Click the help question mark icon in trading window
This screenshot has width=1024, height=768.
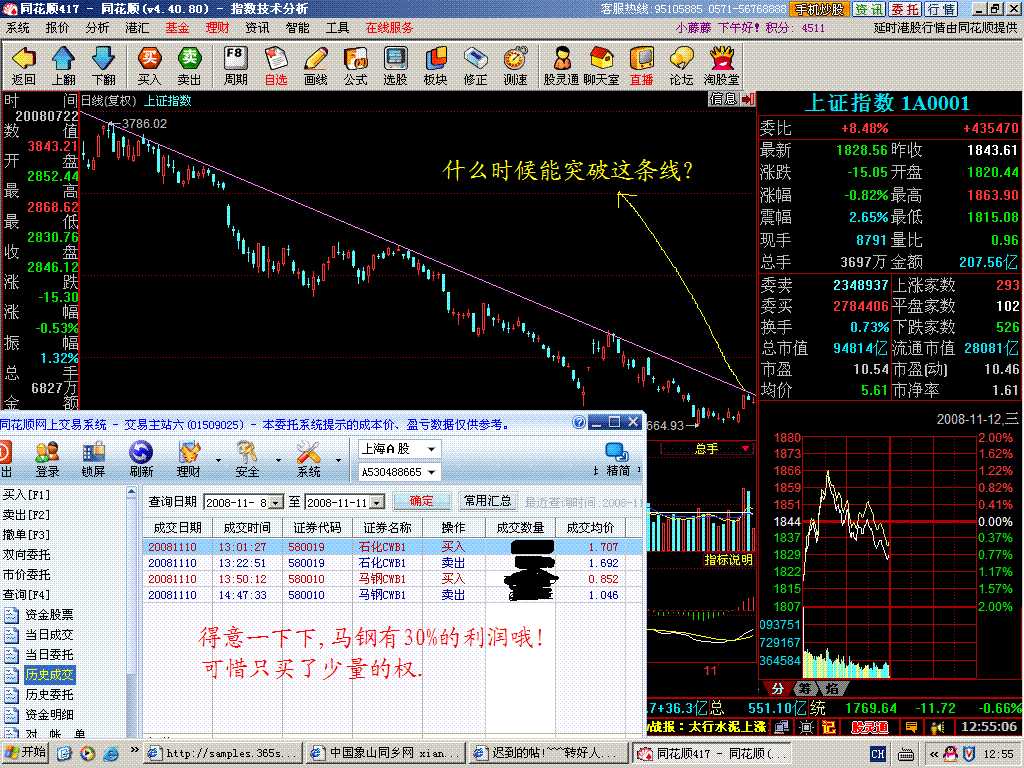pyautogui.click(x=579, y=423)
